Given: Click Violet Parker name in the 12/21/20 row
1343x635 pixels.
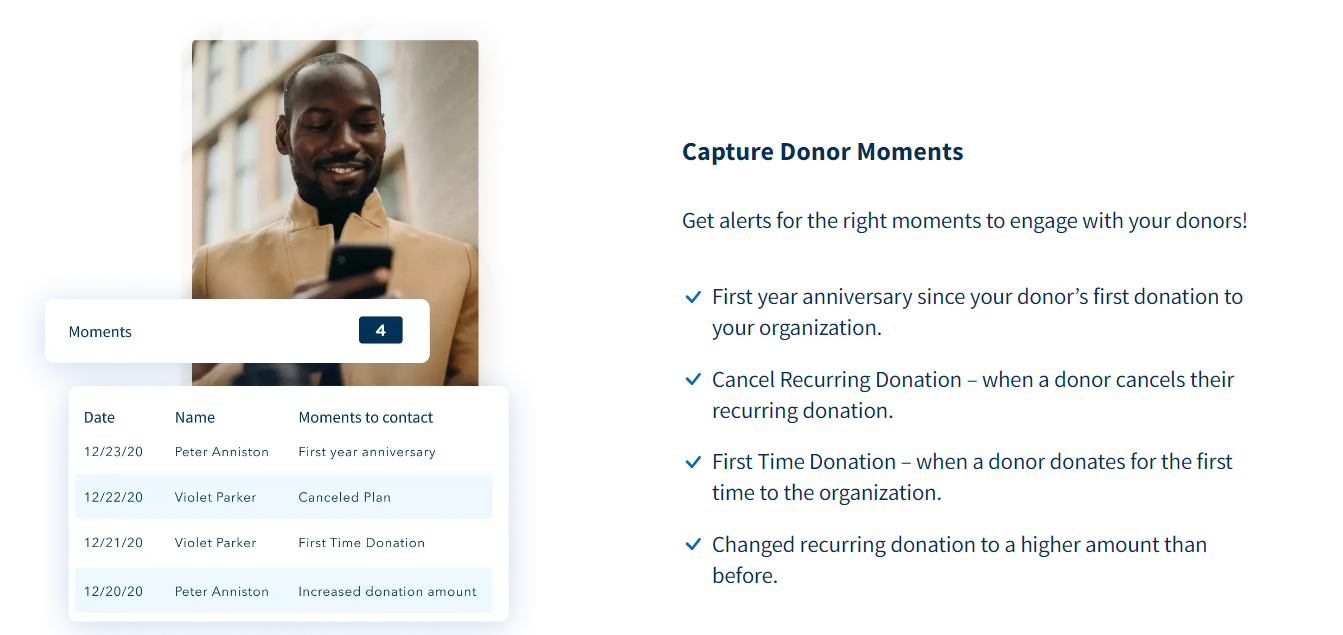Looking at the screenshot, I should coord(216,543).
